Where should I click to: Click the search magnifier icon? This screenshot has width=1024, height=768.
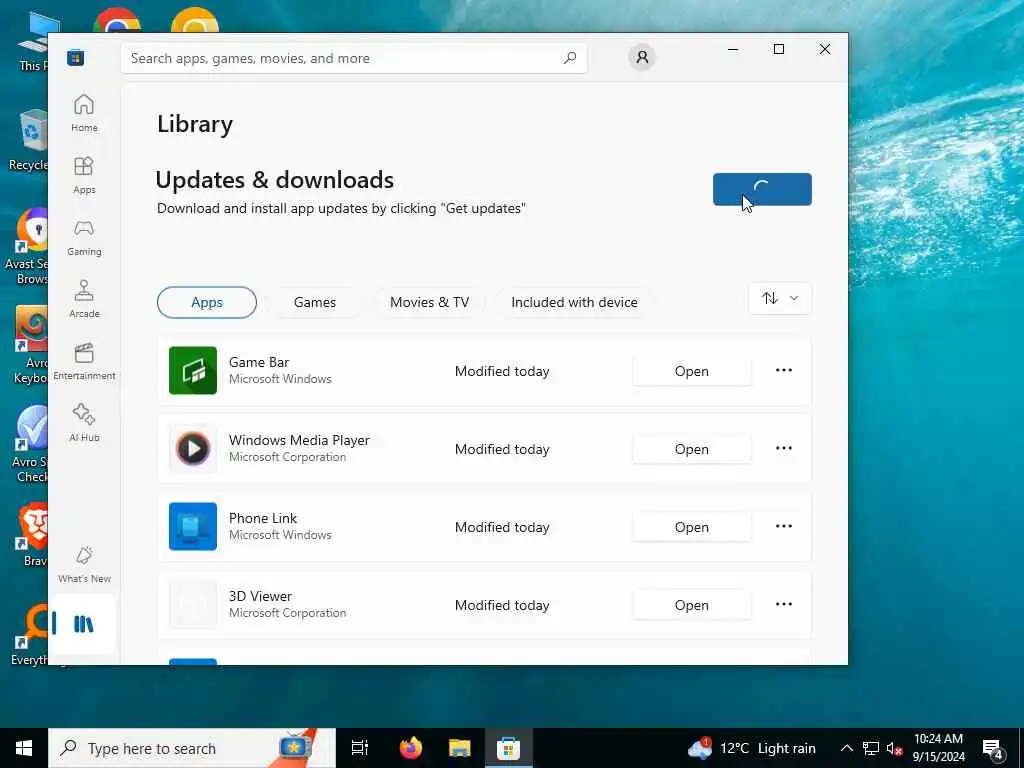click(x=570, y=58)
